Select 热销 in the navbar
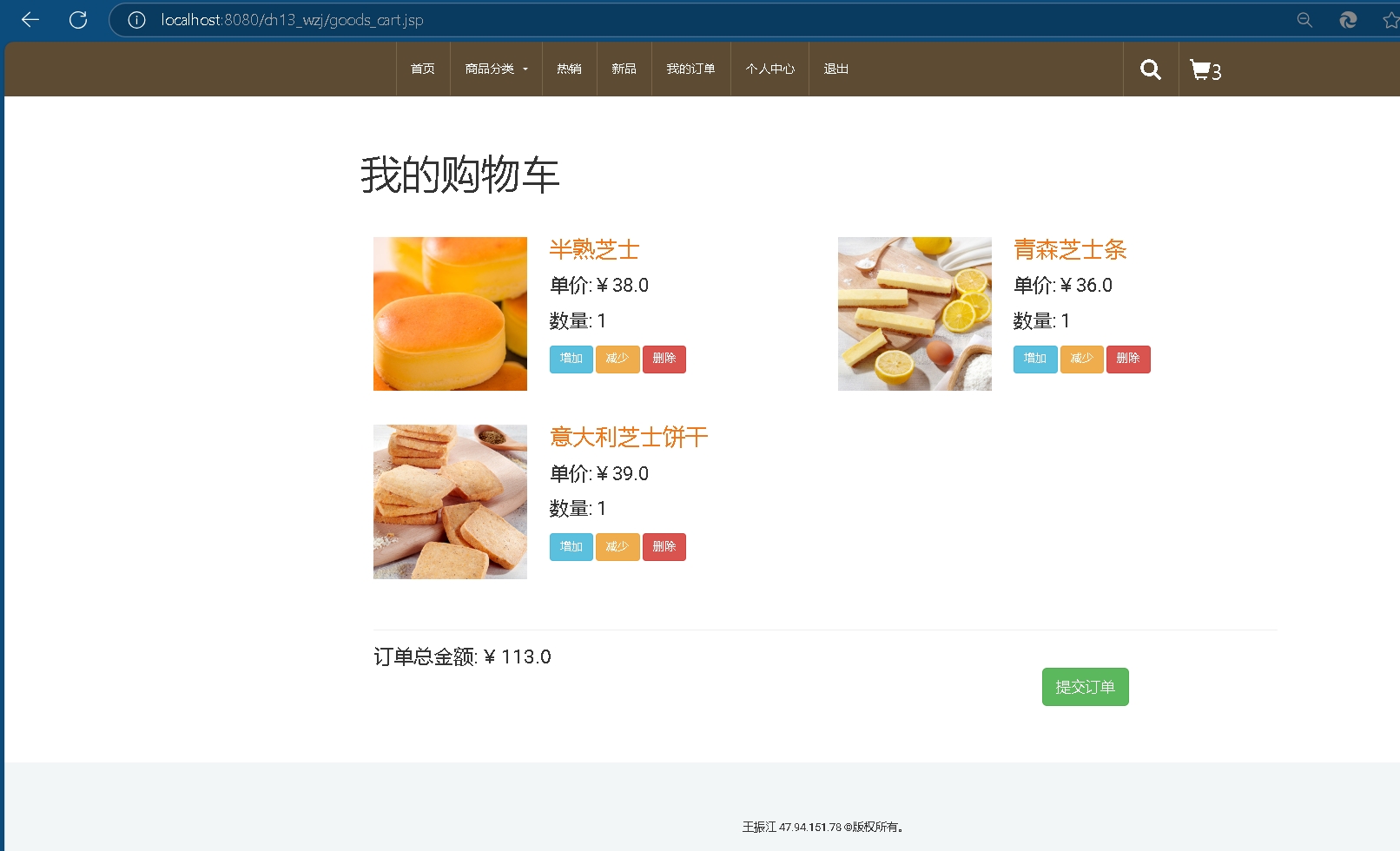1400x851 pixels. pyautogui.click(x=569, y=69)
